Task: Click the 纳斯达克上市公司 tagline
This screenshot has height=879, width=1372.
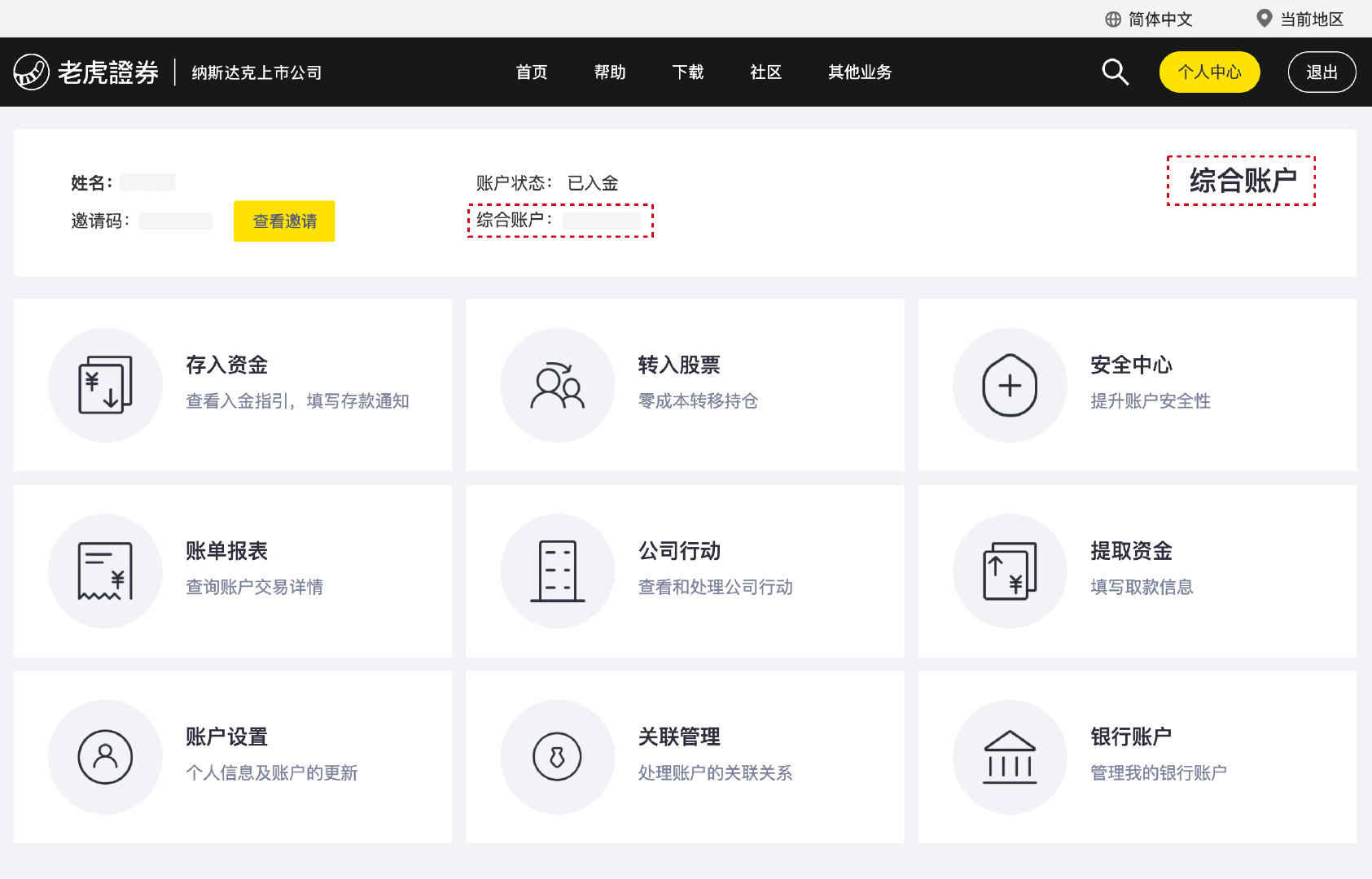Action: tap(256, 73)
